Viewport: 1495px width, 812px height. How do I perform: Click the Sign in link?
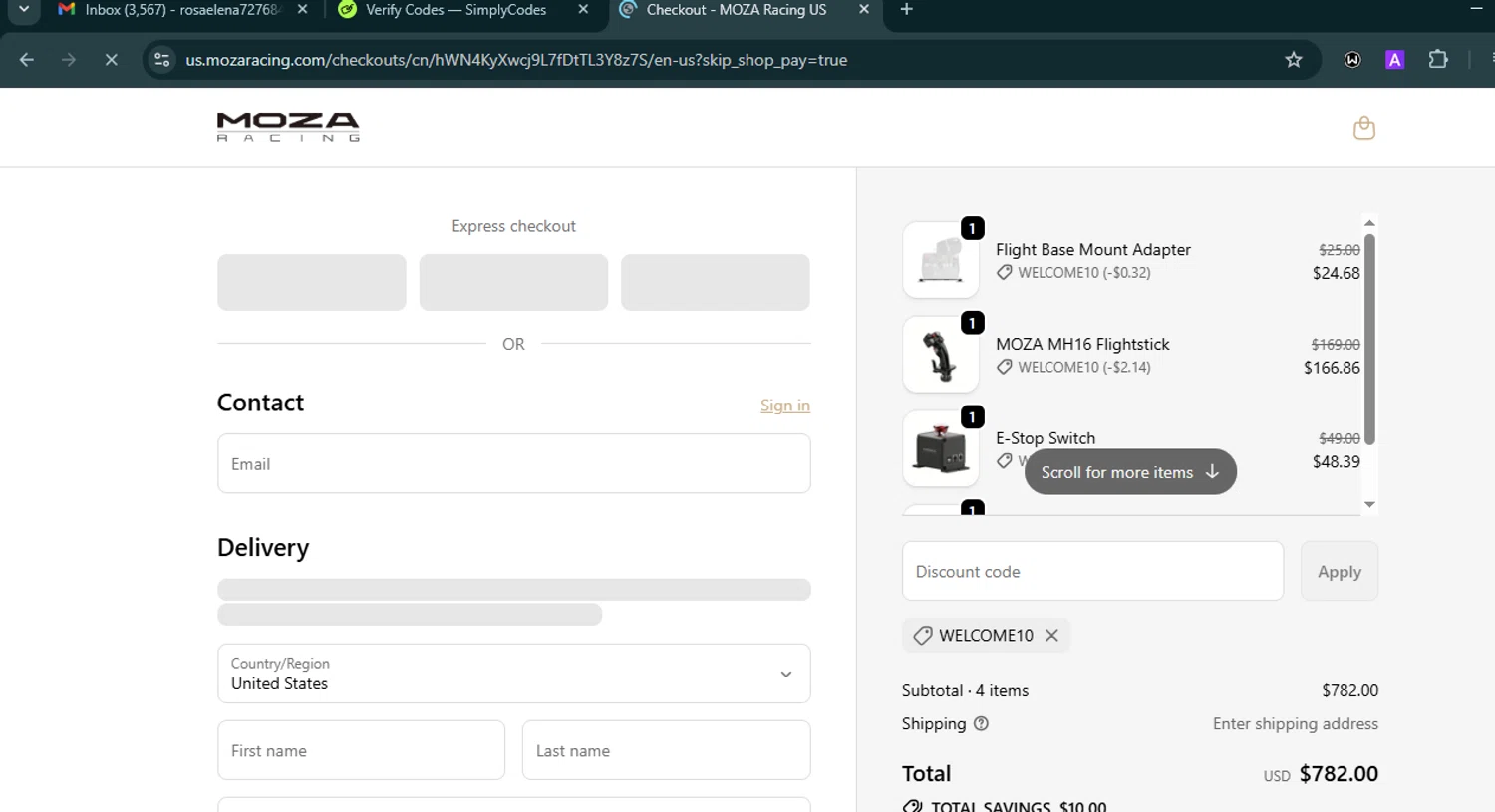click(x=785, y=406)
